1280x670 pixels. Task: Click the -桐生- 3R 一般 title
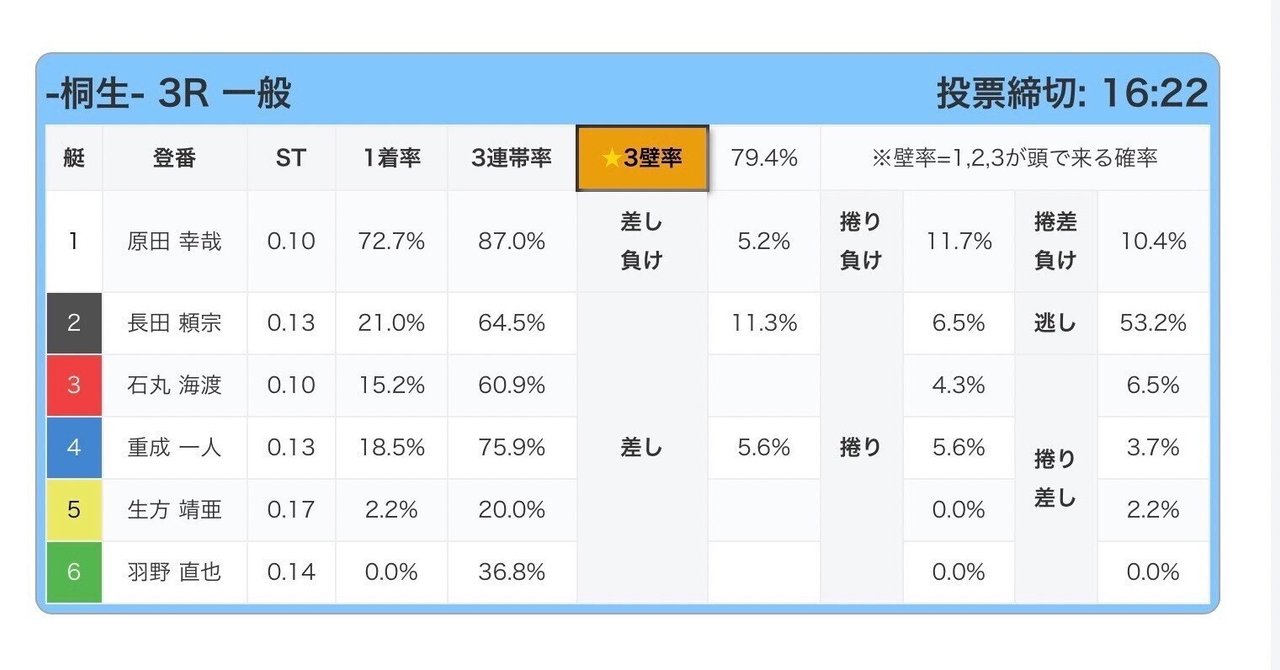click(x=169, y=93)
